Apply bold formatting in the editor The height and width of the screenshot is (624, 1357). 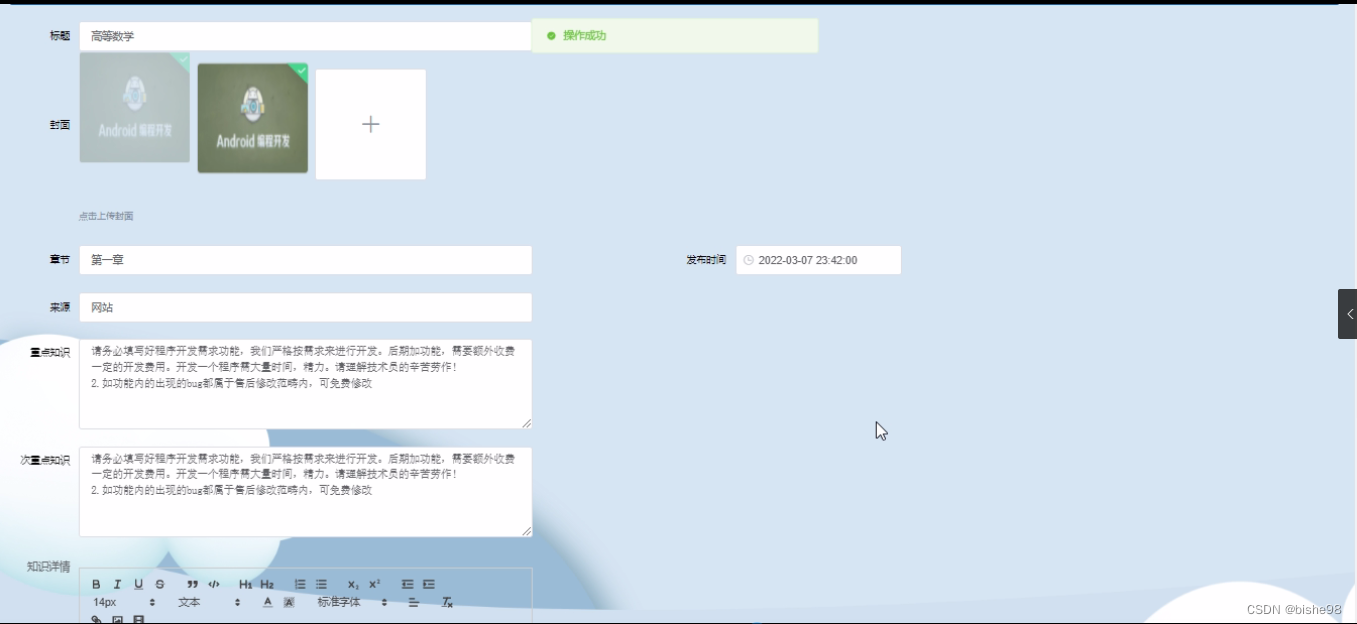95,584
